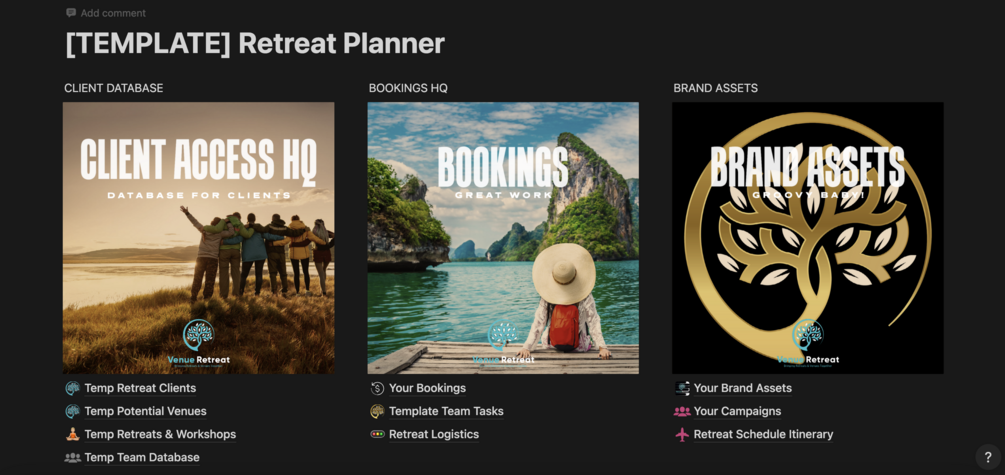Click the people icon beside Temp Team Database
1005x475 pixels.
(x=73, y=458)
